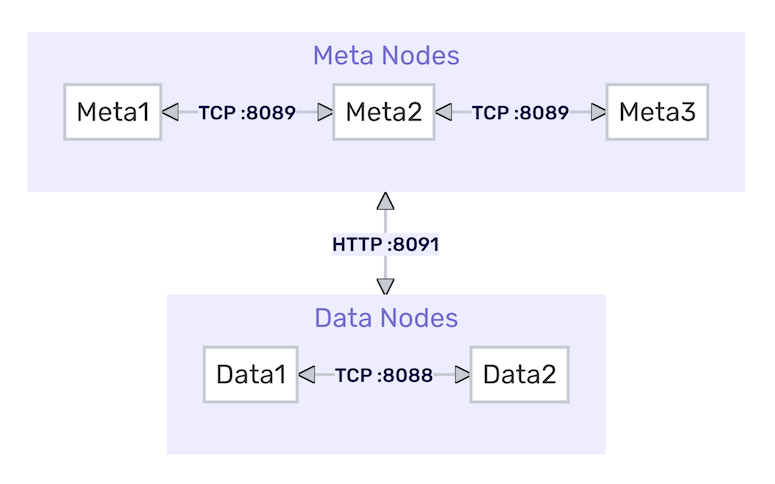Select the Data2 node box
Viewport: 775px width, 484px height.
coord(519,375)
